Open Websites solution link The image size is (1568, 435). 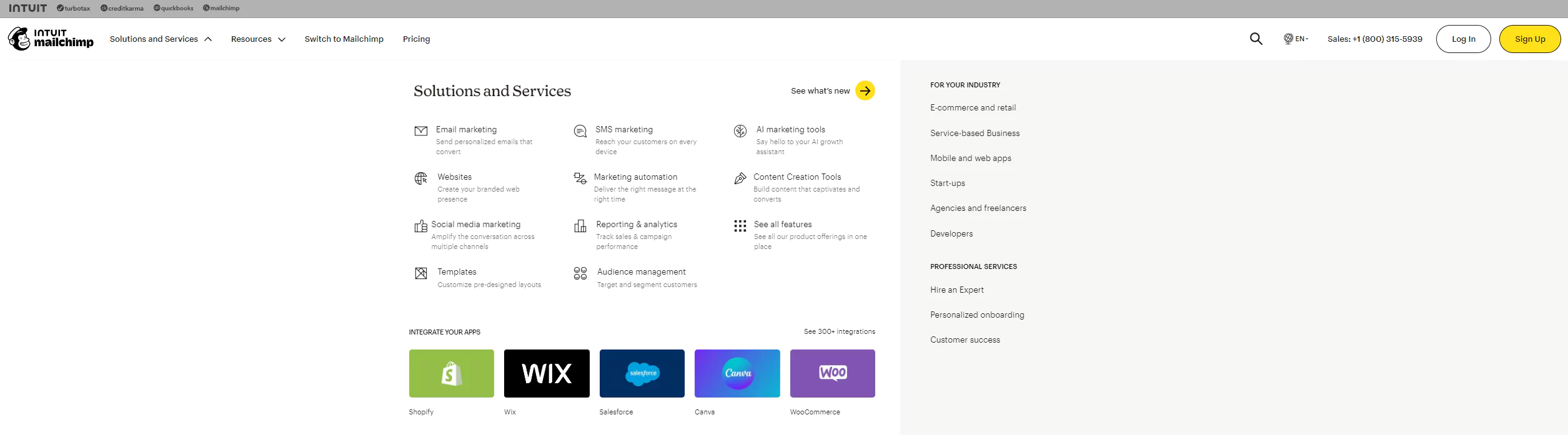click(455, 177)
